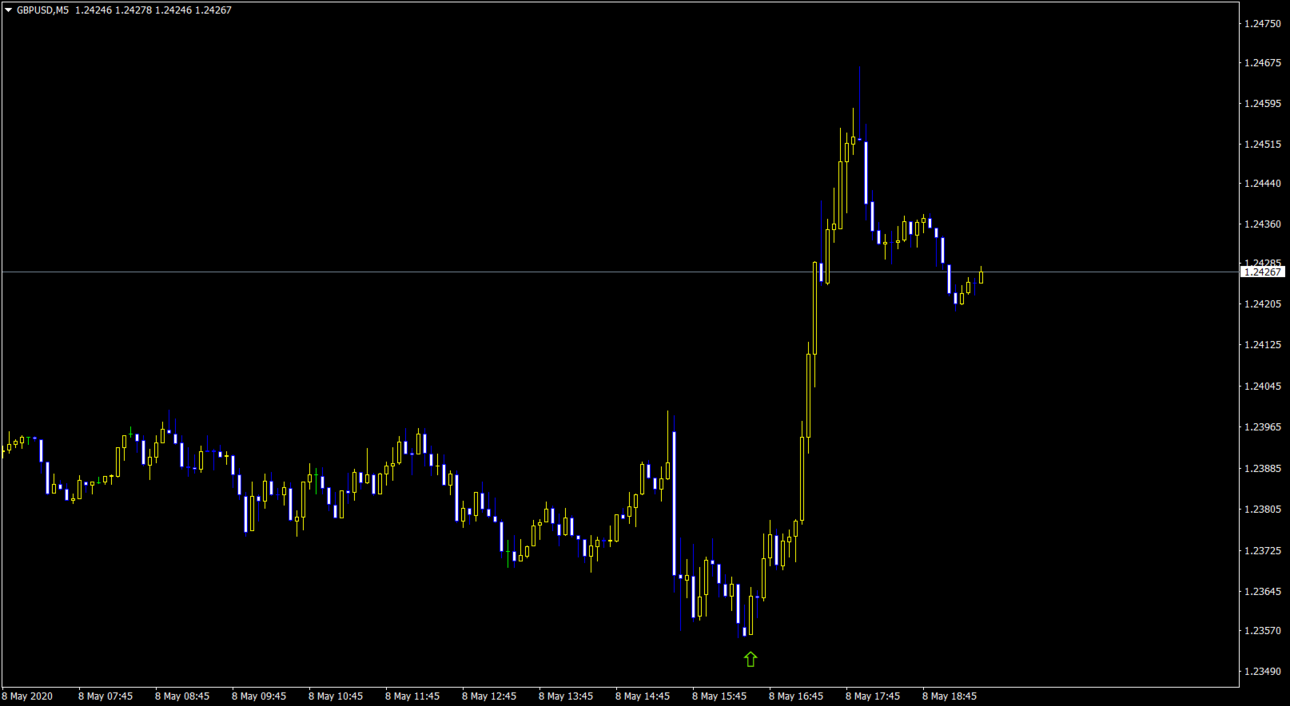This screenshot has height=706, width=1290.
Task: Click price axis label 1.23885
Action: (1261, 468)
